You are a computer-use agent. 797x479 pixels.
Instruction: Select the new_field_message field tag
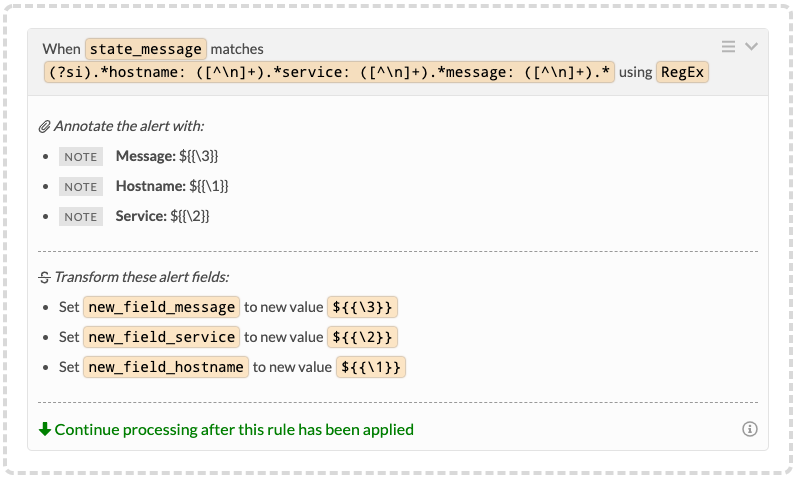(162, 307)
